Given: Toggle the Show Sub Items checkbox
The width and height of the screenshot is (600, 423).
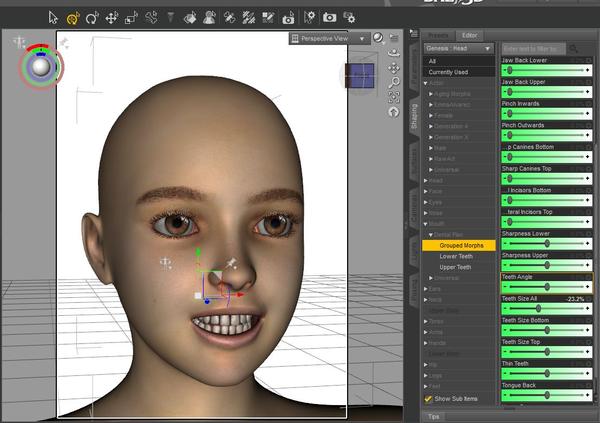Looking at the screenshot, I should pyautogui.click(x=428, y=398).
